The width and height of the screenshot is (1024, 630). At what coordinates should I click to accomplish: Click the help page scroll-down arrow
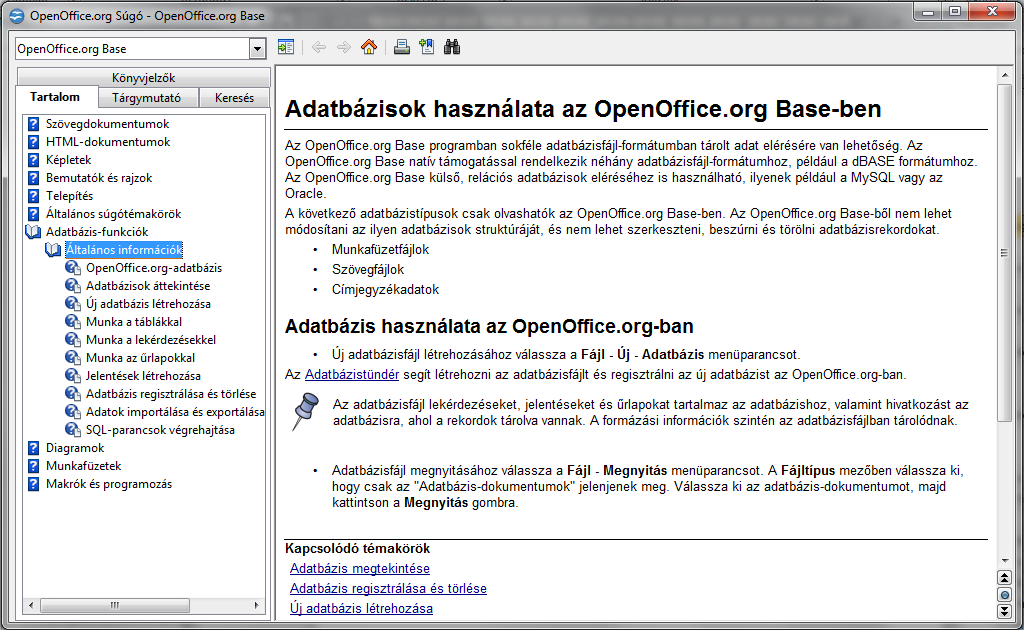pyautogui.click(x=1004, y=560)
